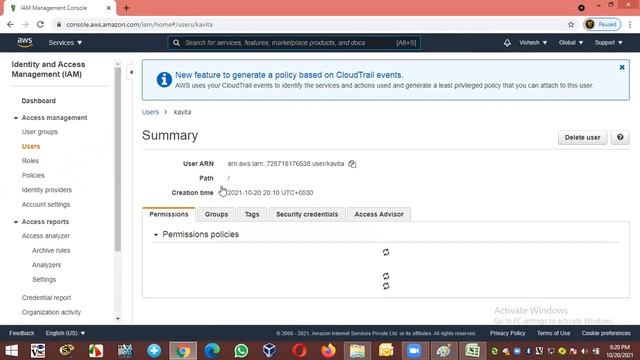Image resolution: width=640 pixels, height=360 pixels.
Task: Open the Global region dropdown
Action: click(571, 42)
